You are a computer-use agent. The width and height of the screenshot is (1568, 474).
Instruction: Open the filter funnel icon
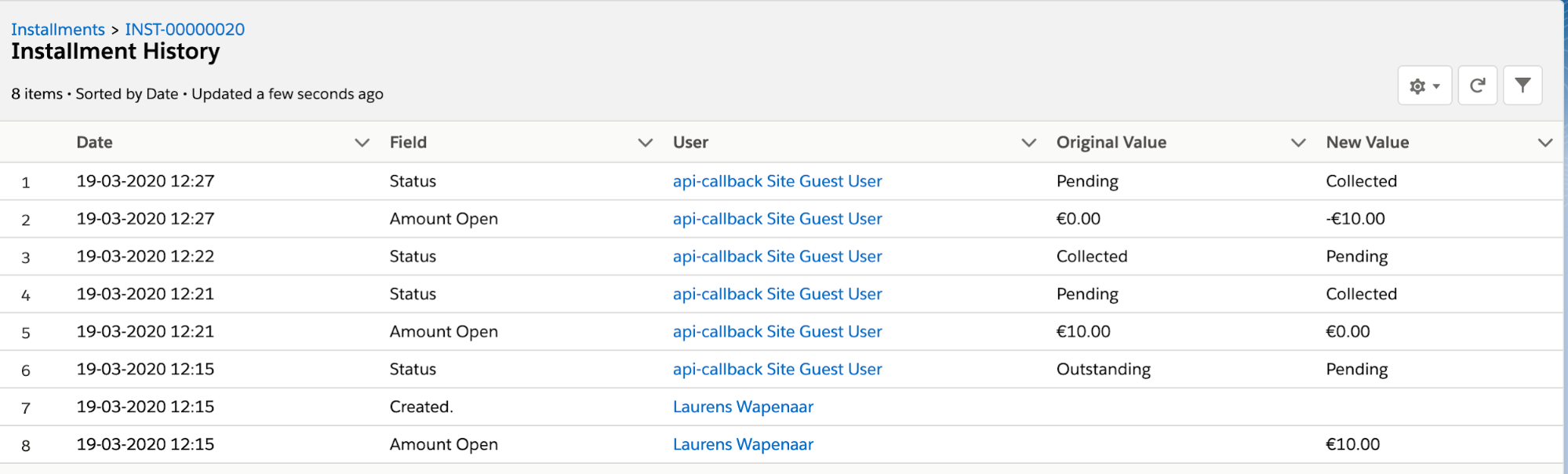pos(1522,86)
